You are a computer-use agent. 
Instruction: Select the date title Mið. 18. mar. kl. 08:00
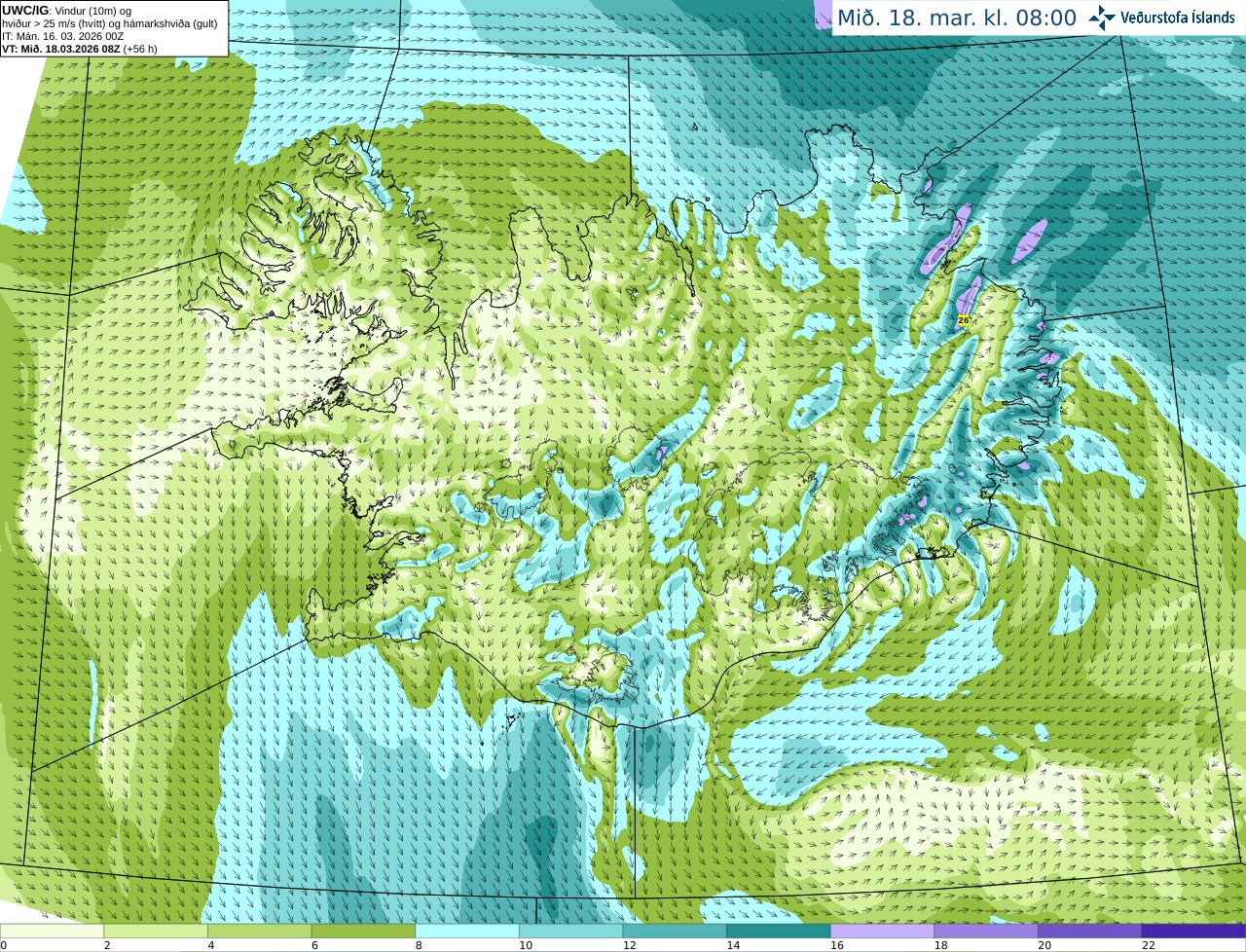click(x=957, y=18)
